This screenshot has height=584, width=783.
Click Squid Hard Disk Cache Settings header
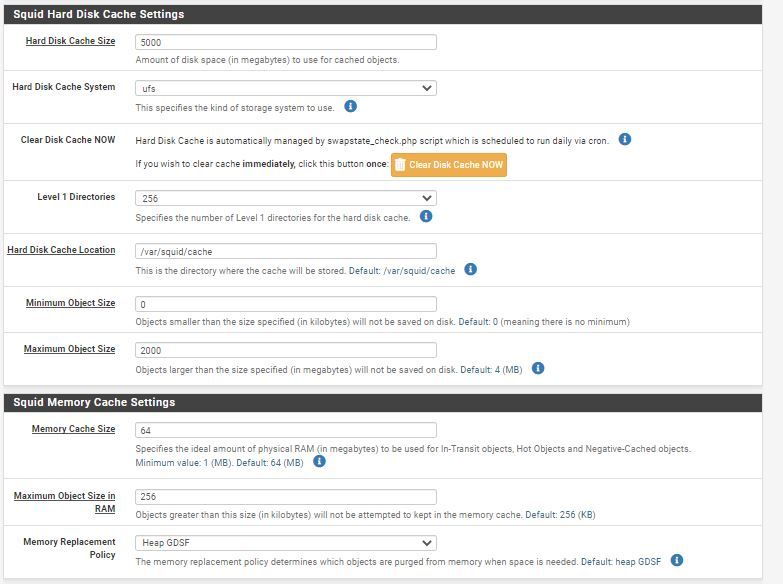click(383, 14)
